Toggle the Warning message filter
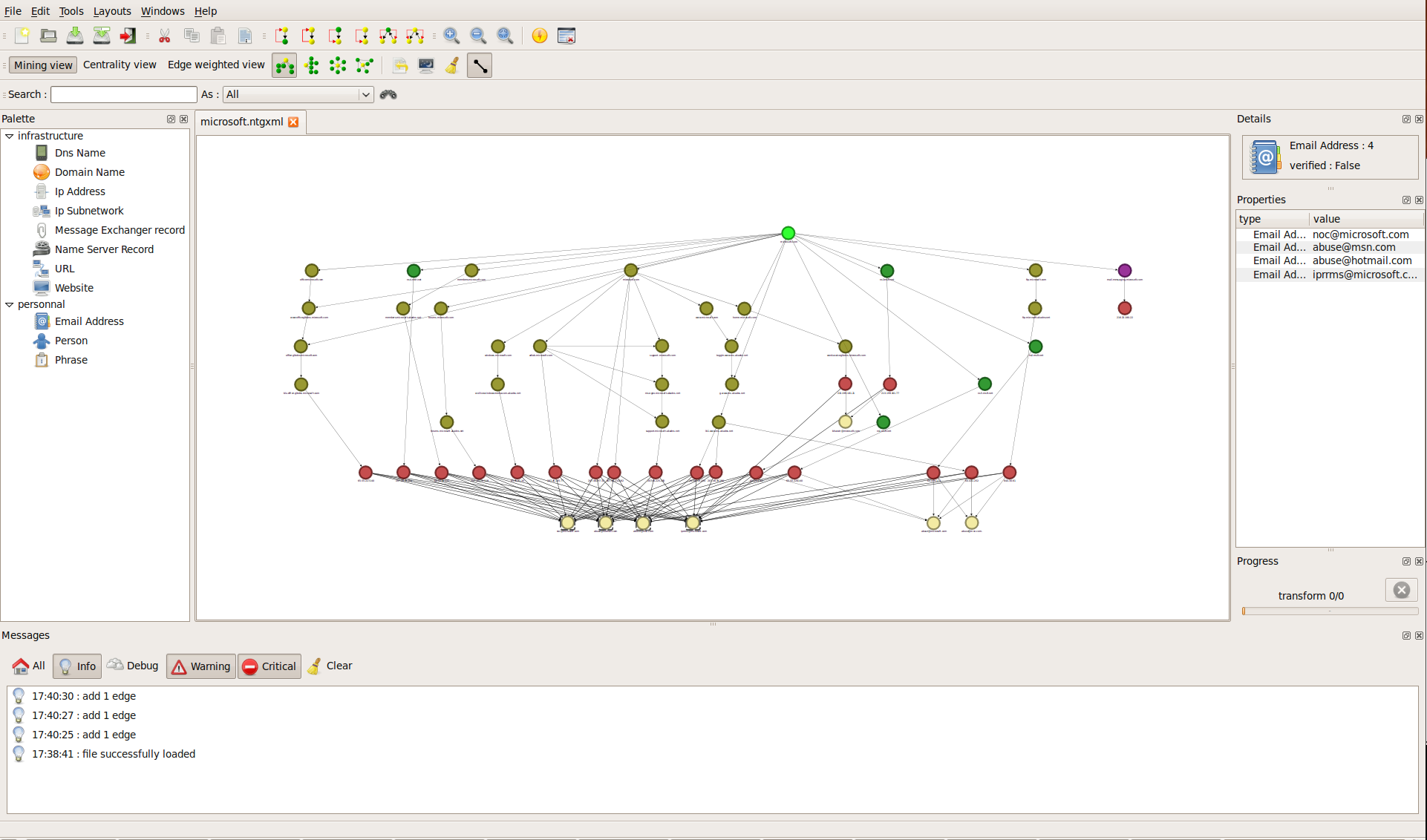 point(201,666)
